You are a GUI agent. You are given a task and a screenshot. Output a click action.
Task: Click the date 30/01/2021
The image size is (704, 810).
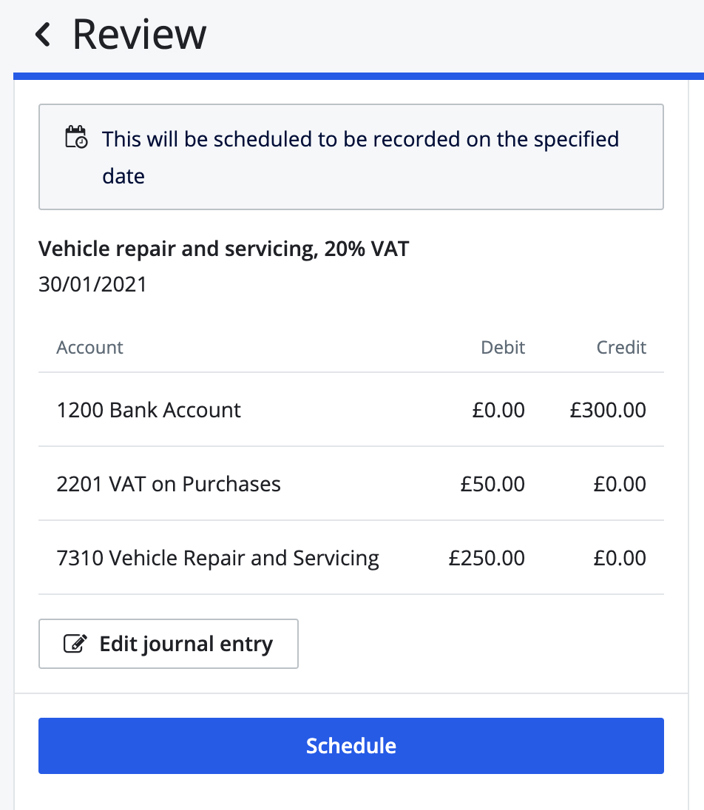(91, 284)
